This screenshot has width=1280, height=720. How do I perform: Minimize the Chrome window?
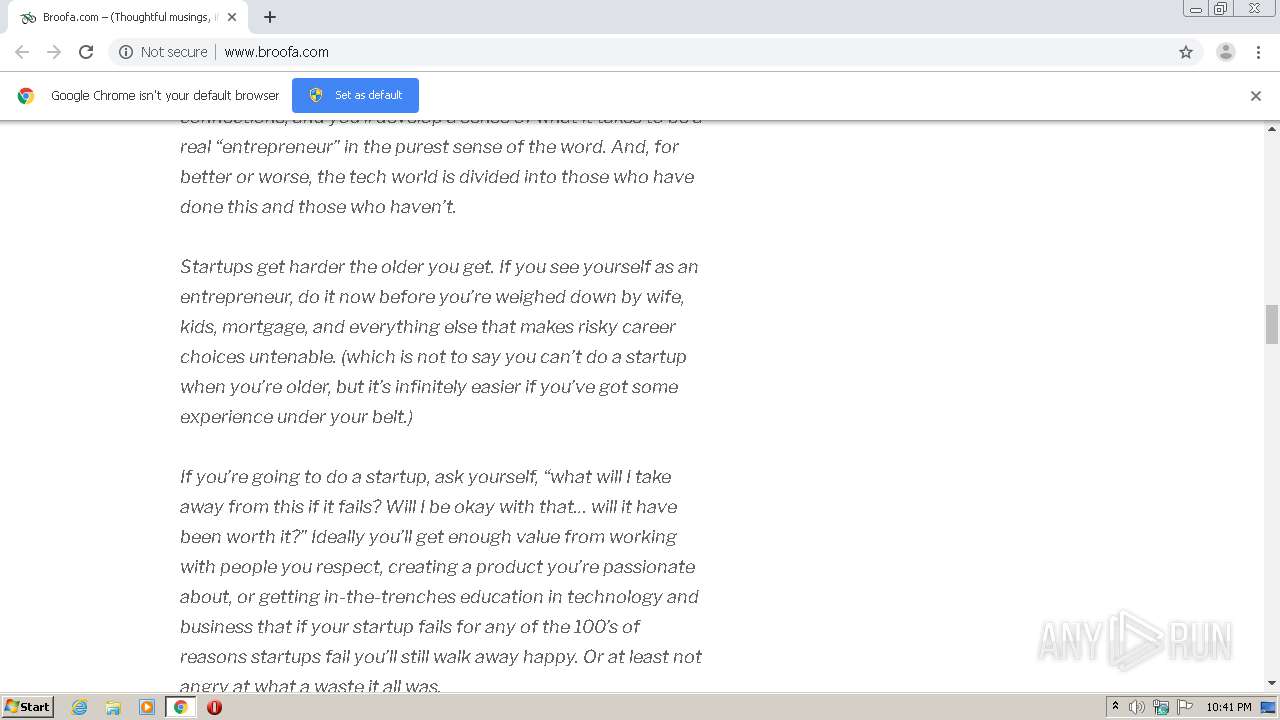tap(1196, 9)
